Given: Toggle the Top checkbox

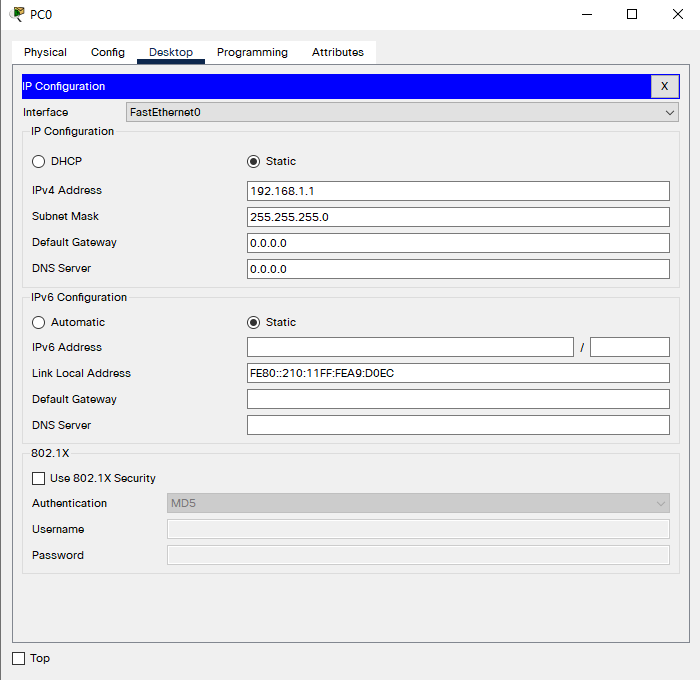Looking at the screenshot, I should [x=18, y=658].
